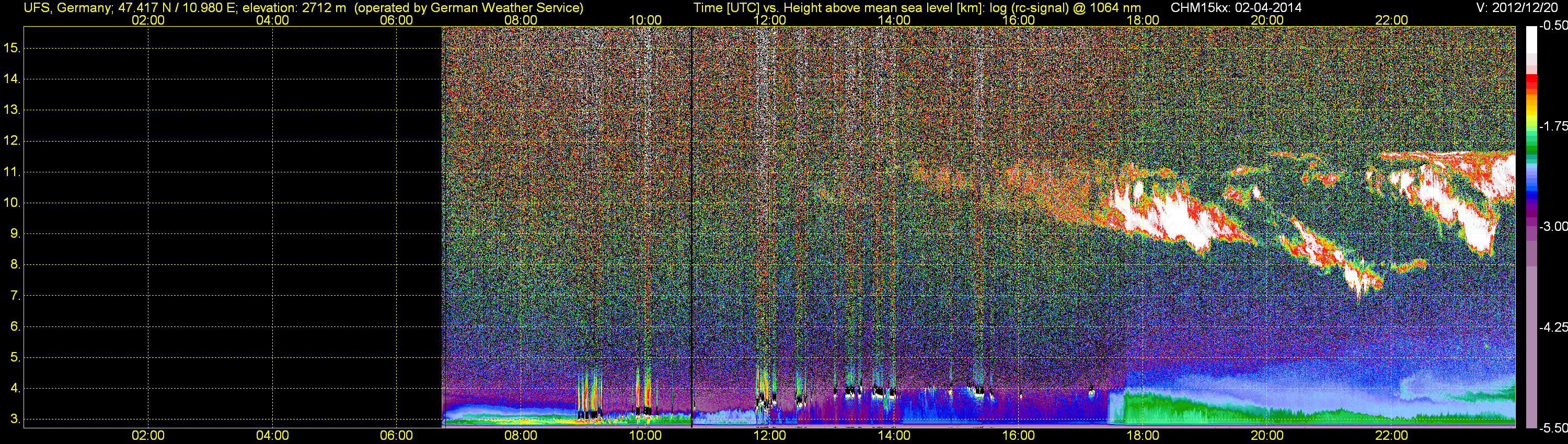
Task: Click the -4.25 color scale label
Action: click(1553, 327)
